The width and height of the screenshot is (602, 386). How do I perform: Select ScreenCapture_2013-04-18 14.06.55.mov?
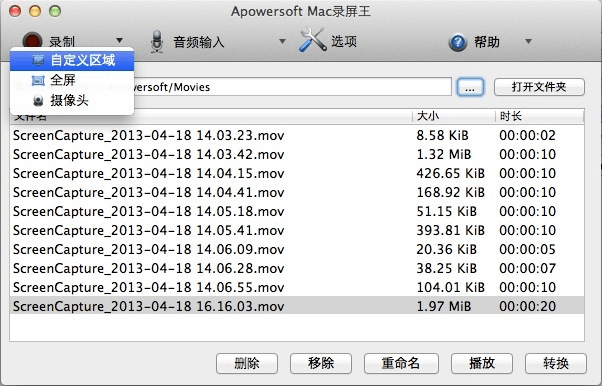point(149,287)
